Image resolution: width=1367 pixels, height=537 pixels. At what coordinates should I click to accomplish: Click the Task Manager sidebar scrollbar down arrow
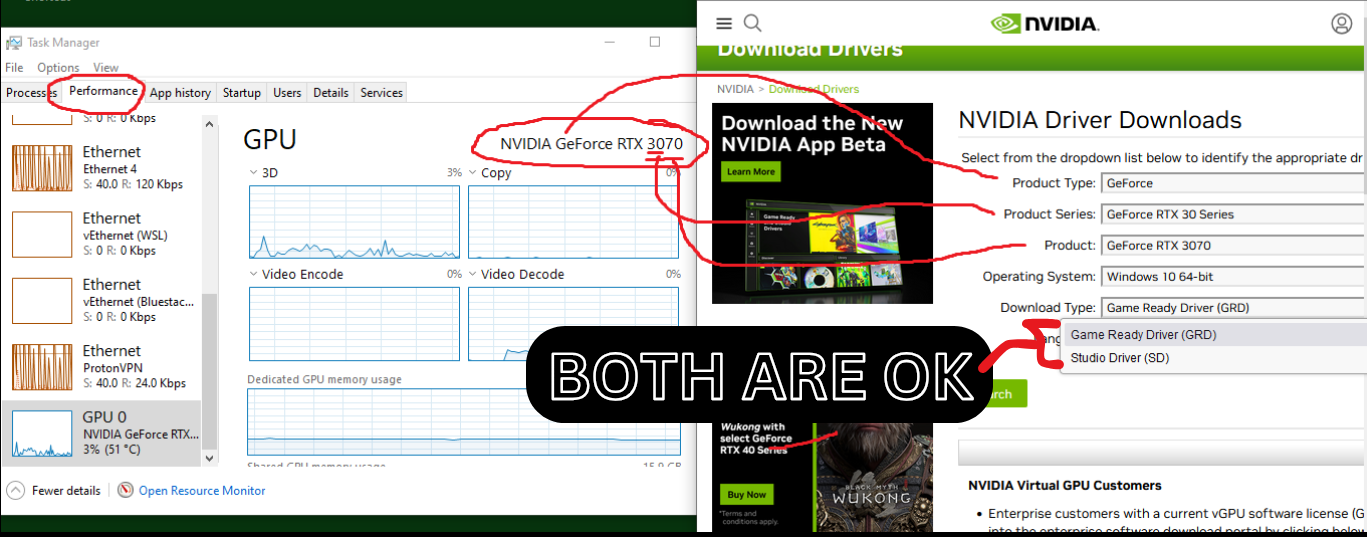(209, 458)
